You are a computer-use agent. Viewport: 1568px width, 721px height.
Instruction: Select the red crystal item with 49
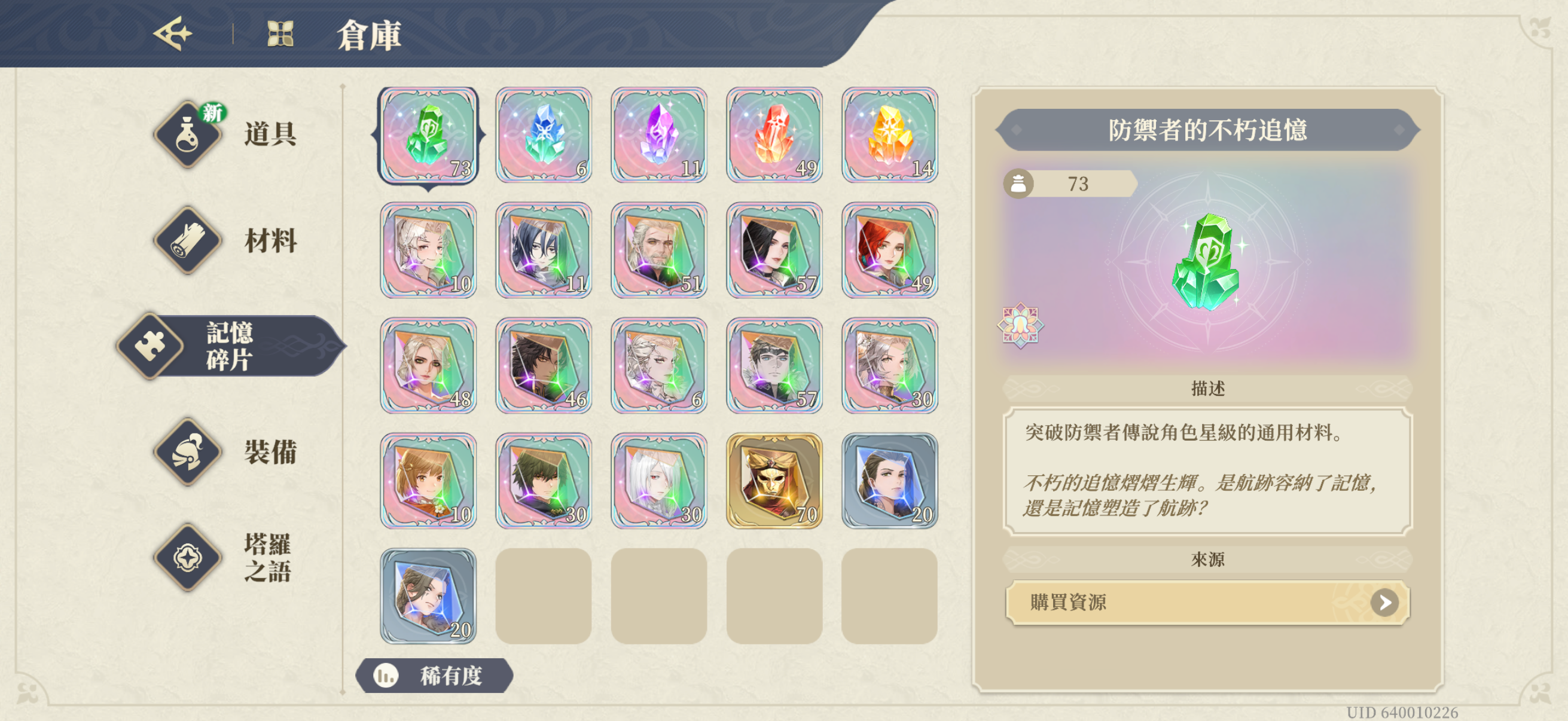click(x=774, y=135)
